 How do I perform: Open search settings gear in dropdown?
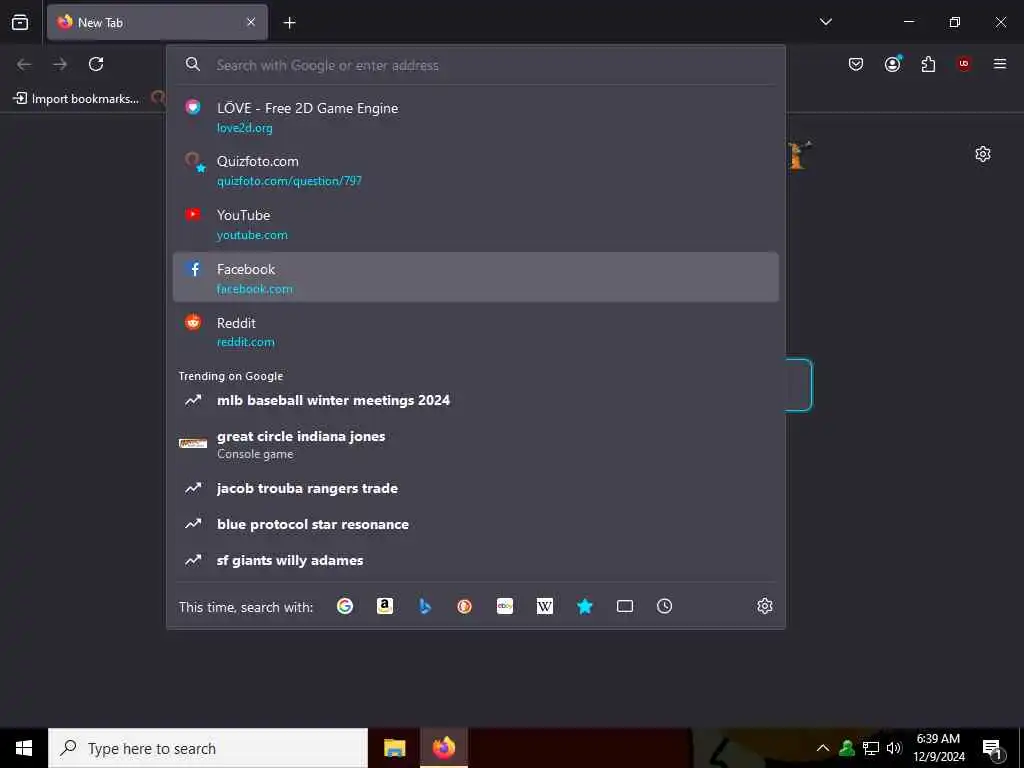tap(765, 606)
